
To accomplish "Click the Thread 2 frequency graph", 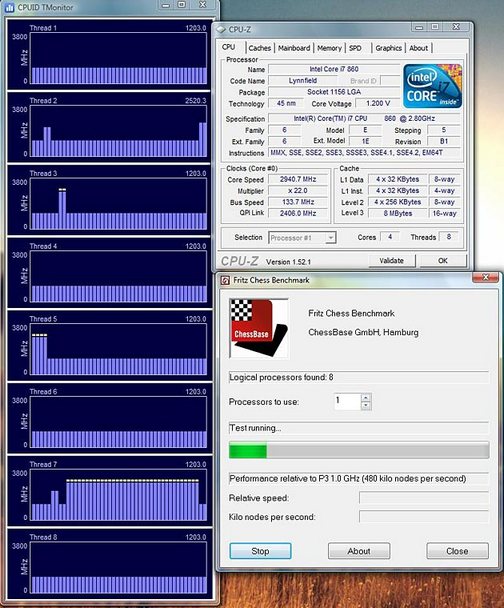I will pyautogui.click(x=118, y=131).
